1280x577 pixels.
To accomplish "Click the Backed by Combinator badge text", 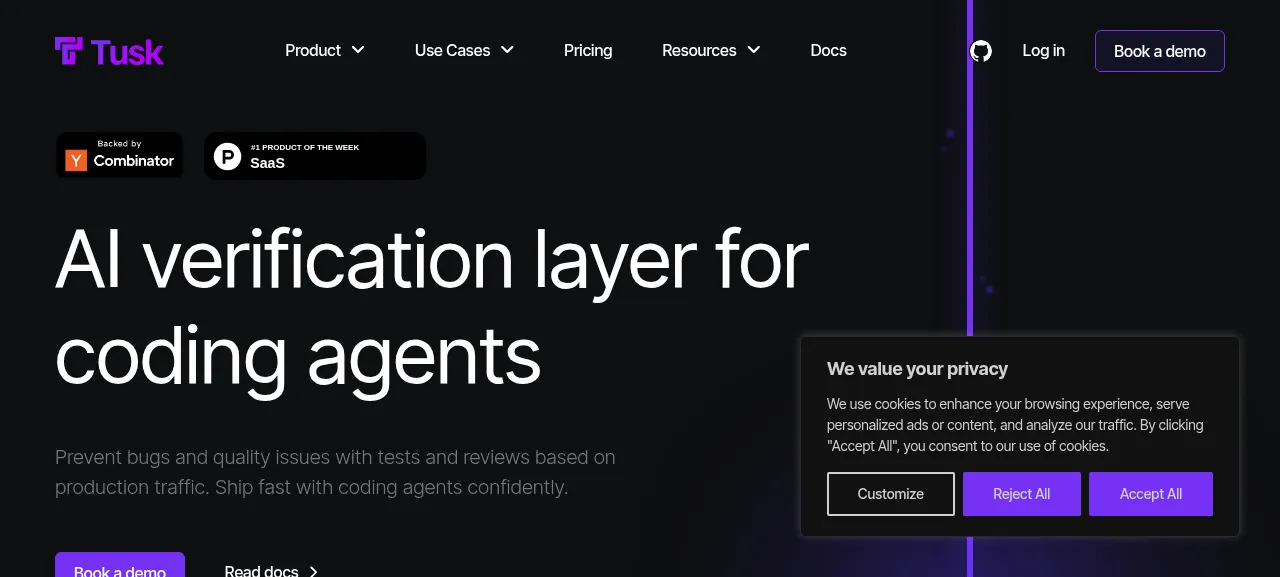I will pyautogui.click(x=134, y=155).
